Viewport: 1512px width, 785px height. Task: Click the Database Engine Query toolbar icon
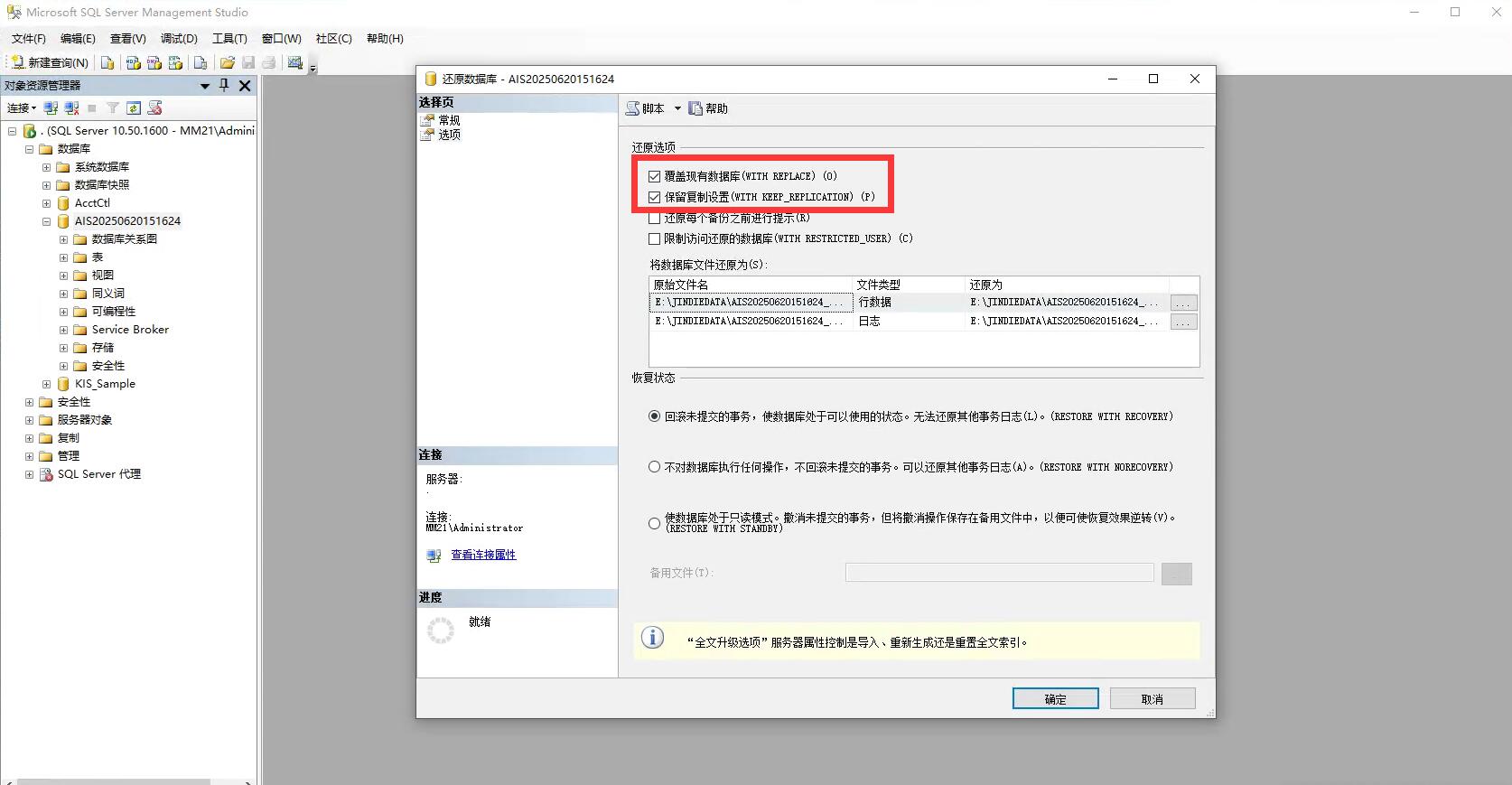[x=107, y=62]
